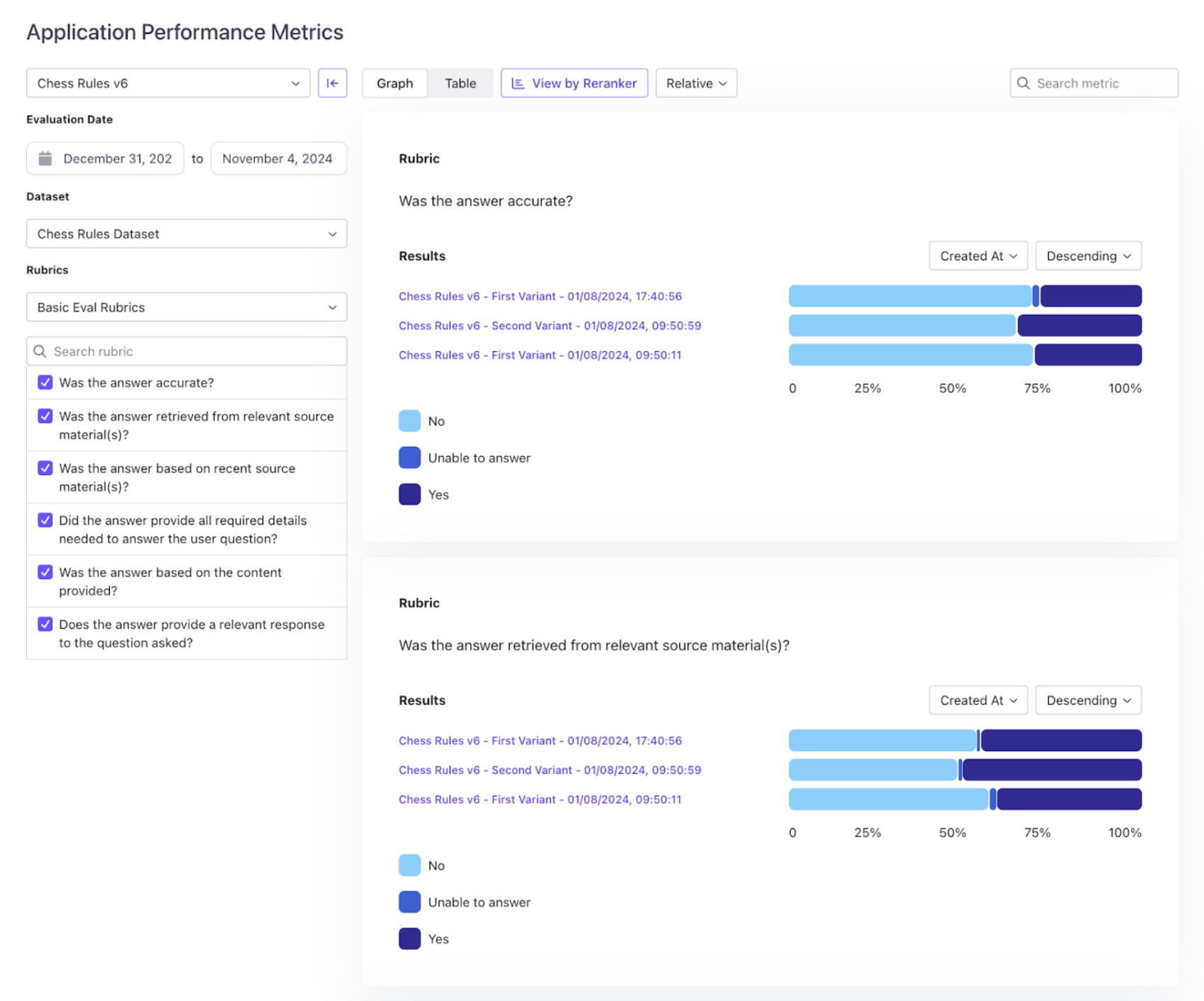The height and width of the screenshot is (1001, 1204).
Task: Click the magnifier icon in Search metric
Action: point(1023,84)
